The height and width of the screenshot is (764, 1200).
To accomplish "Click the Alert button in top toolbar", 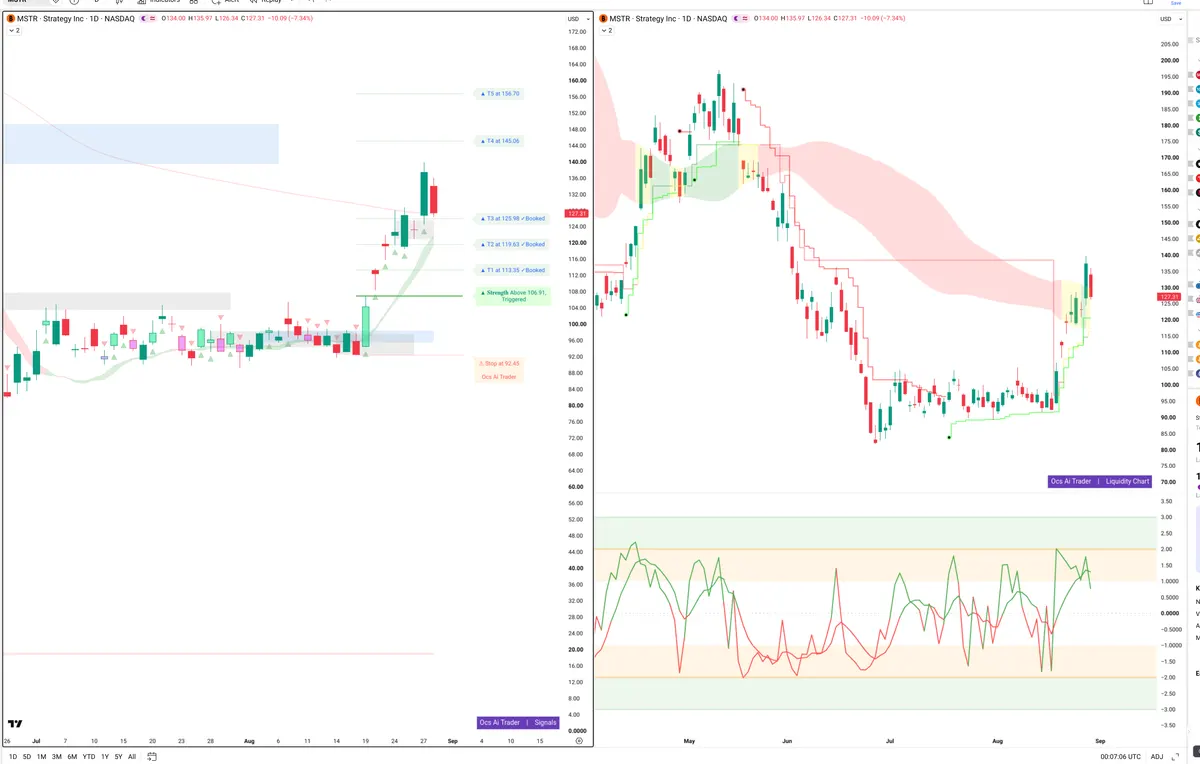I will click(x=225, y=3).
